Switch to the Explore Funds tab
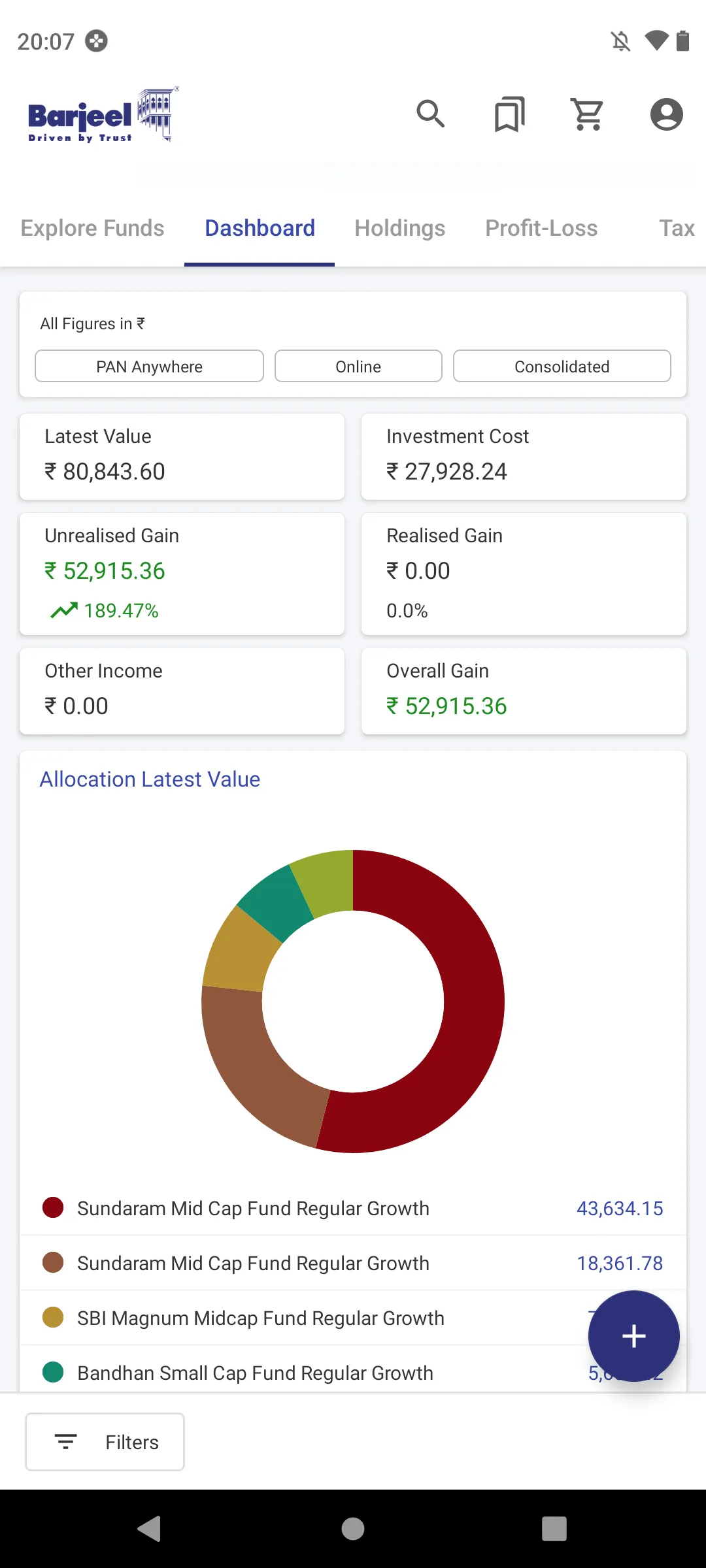The height and width of the screenshot is (1568, 706). click(x=93, y=228)
